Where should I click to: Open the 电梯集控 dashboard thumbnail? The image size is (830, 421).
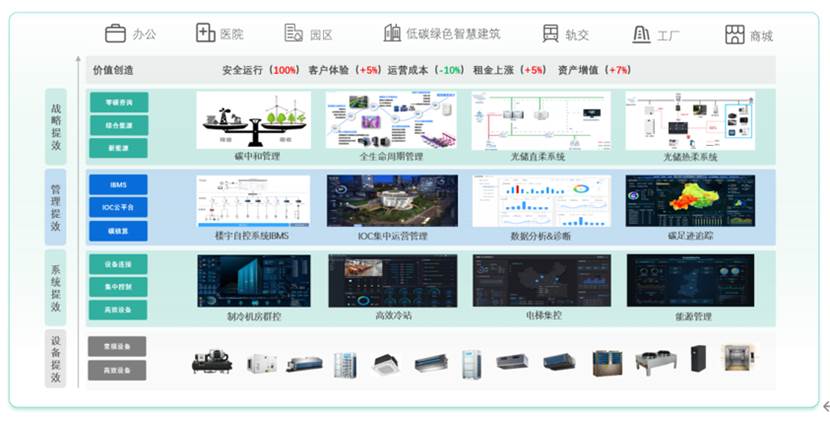click(x=542, y=280)
